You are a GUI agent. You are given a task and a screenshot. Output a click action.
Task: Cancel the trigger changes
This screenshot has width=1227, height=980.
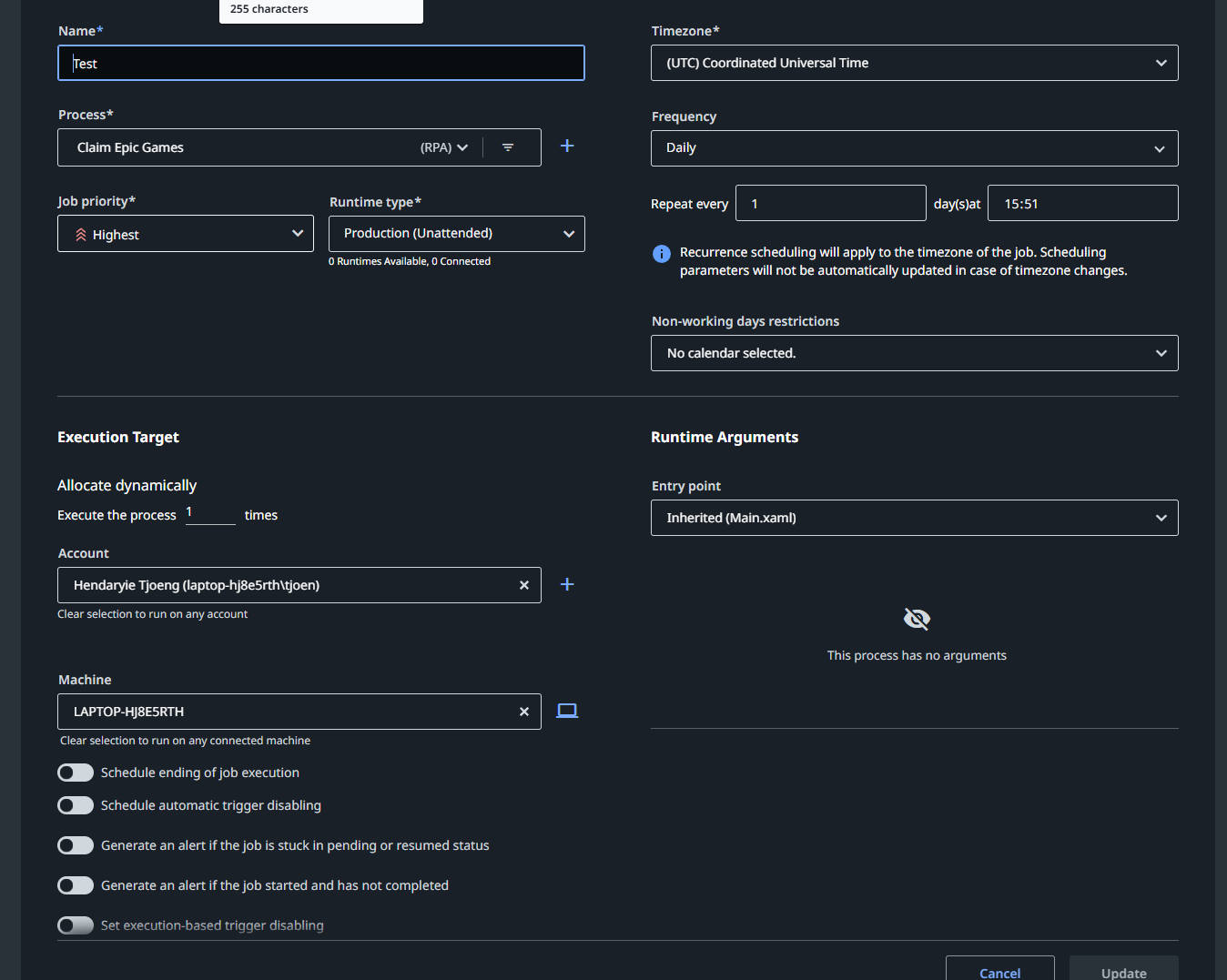pyautogui.click(x=999, y=972)
